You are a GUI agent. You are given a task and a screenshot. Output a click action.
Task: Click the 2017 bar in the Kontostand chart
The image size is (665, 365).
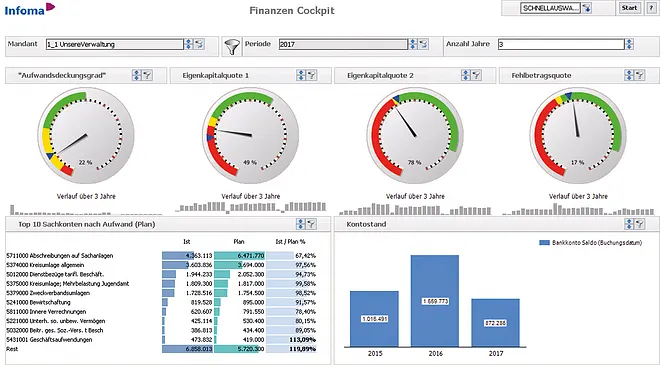pyautogui.click(x=495, y=323)
